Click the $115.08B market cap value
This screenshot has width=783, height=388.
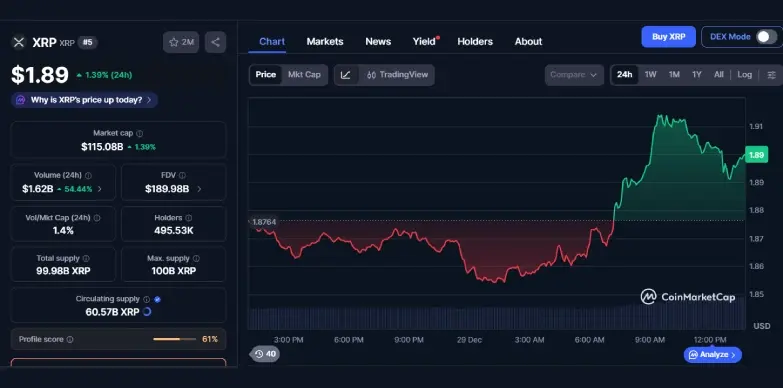tap(102, 147)
